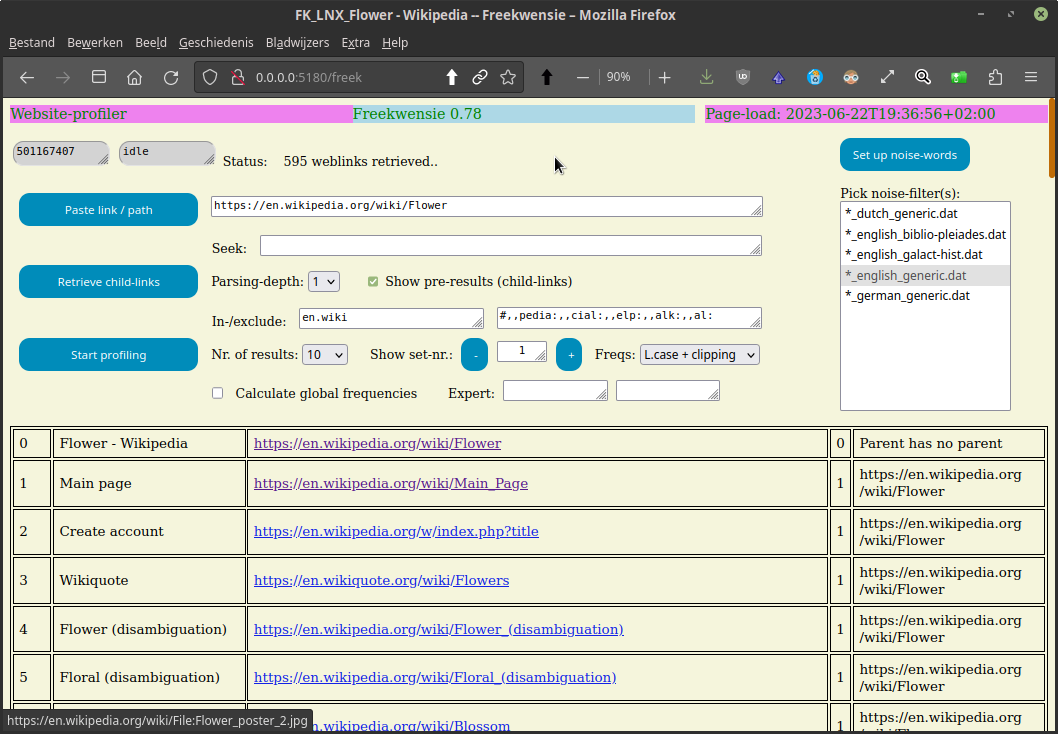Open the Flower_(disambiguation) link
Image resolution: width=1058 pixels, height=734 pixels.
pyautogui.click(x=439, y=629)
